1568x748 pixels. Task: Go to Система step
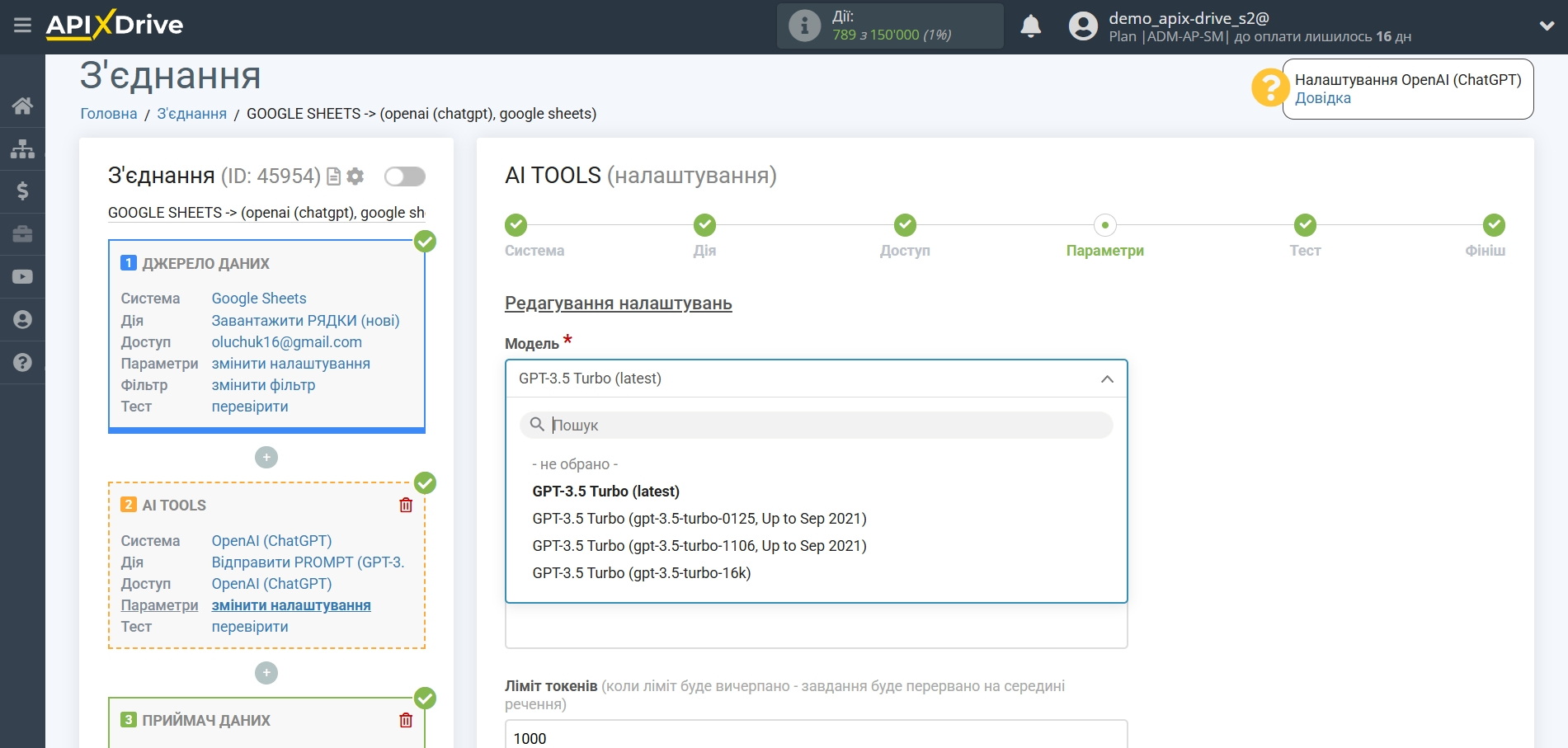(516, 225)
